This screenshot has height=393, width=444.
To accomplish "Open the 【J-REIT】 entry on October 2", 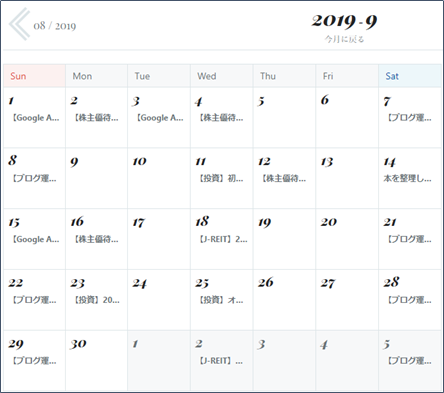I will tap(221, 361).
